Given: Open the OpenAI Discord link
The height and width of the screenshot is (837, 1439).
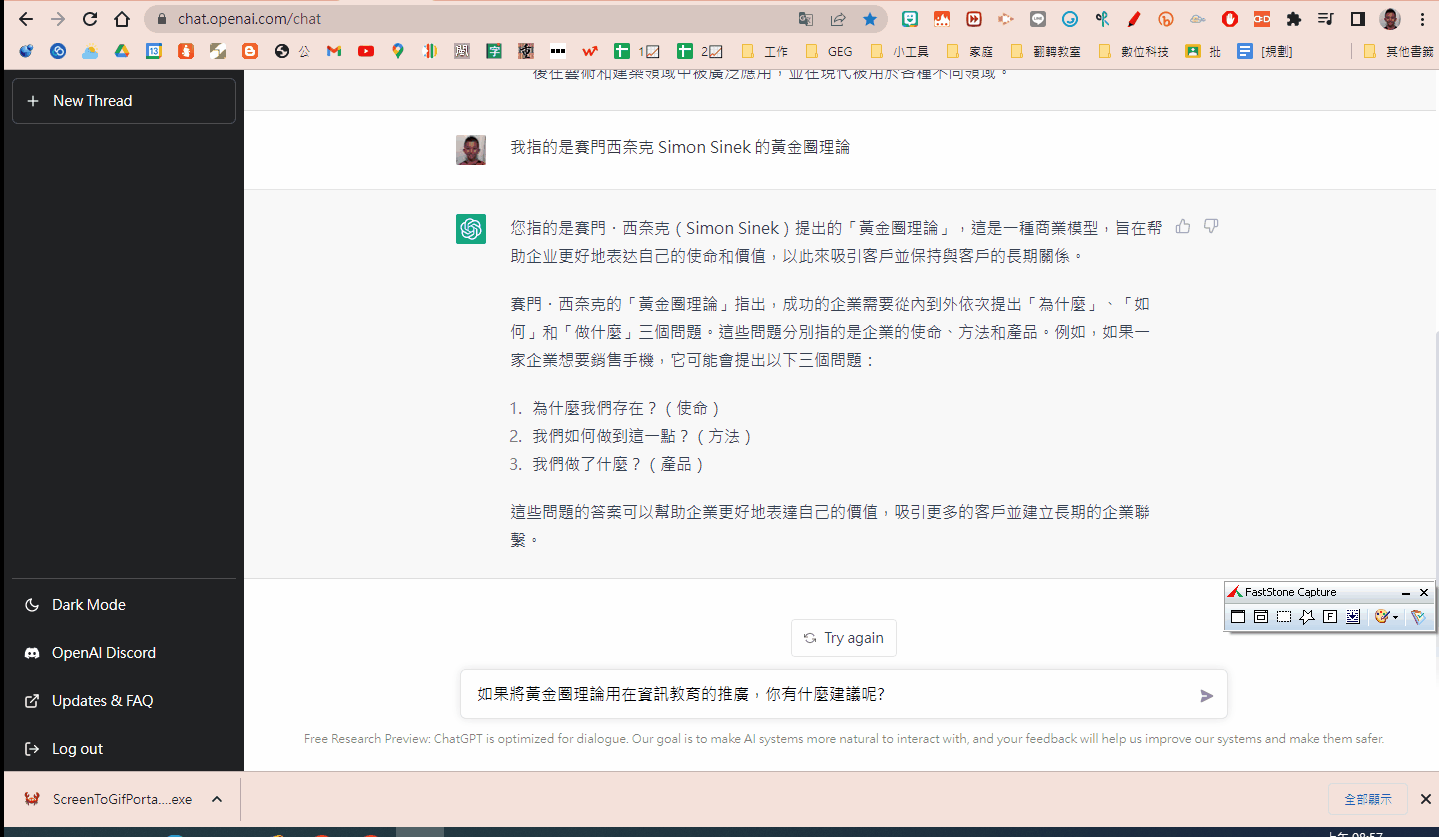Looking at the screenshot, I should pos(123,653).
